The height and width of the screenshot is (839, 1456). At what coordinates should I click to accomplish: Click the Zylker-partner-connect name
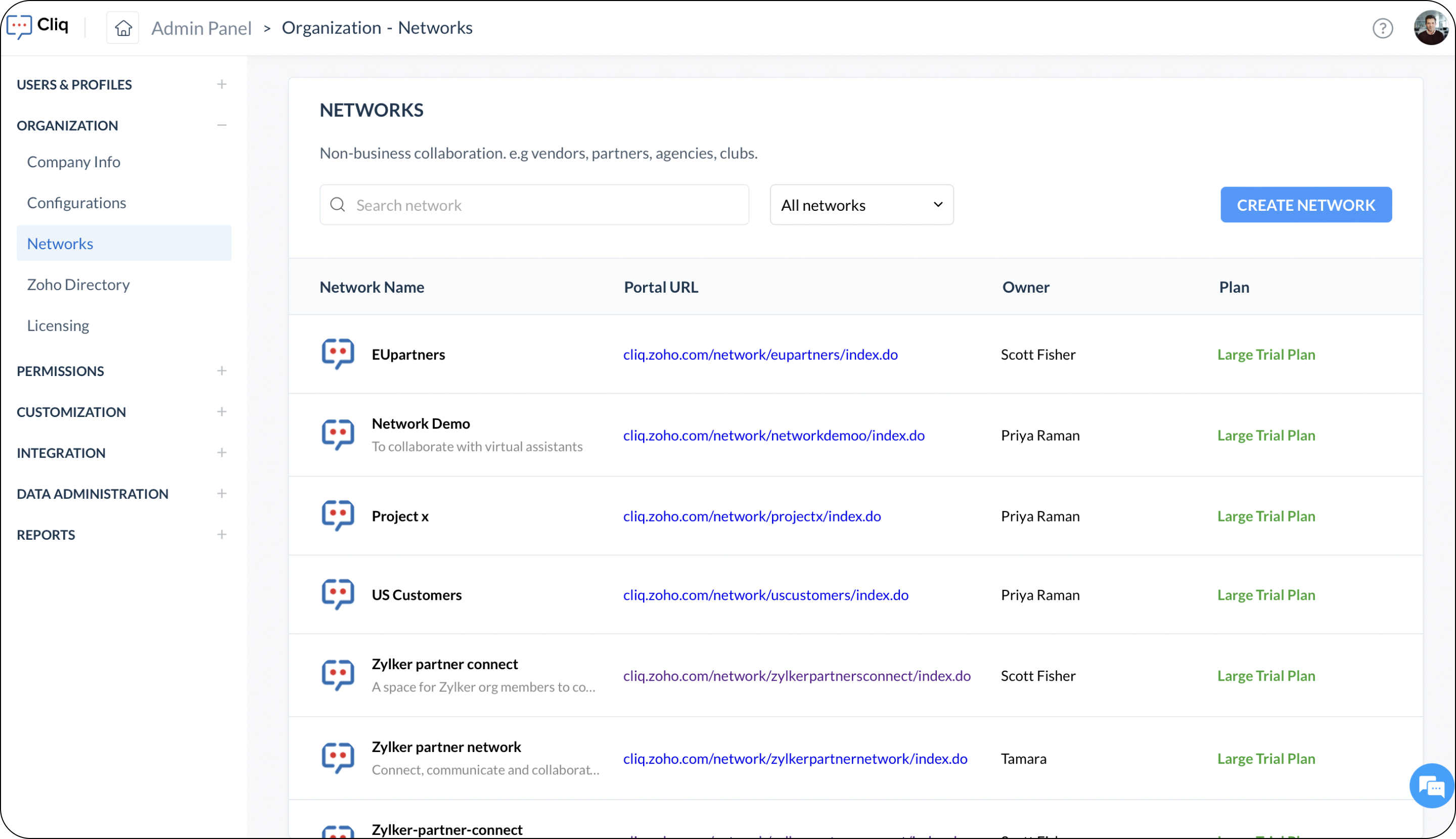click(447, 829)
